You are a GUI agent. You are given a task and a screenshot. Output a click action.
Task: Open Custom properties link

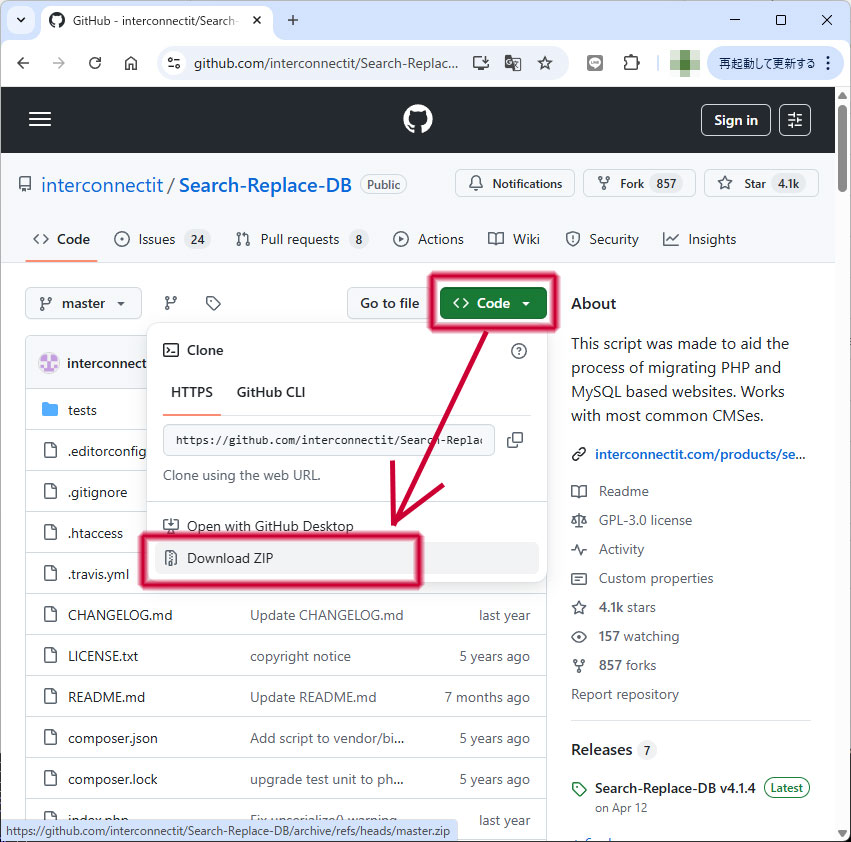coord(656,578)
